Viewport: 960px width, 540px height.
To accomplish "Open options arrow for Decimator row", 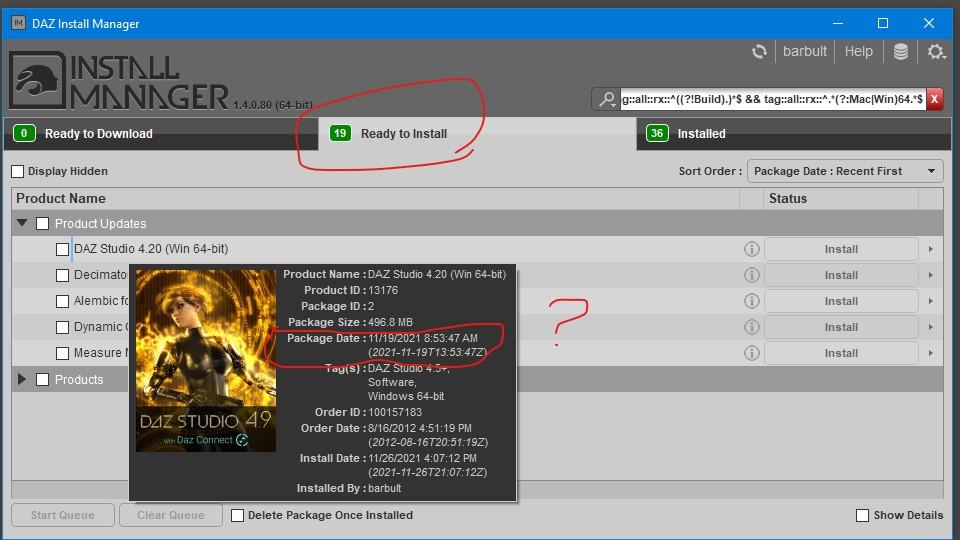I will tap(931, 275).
